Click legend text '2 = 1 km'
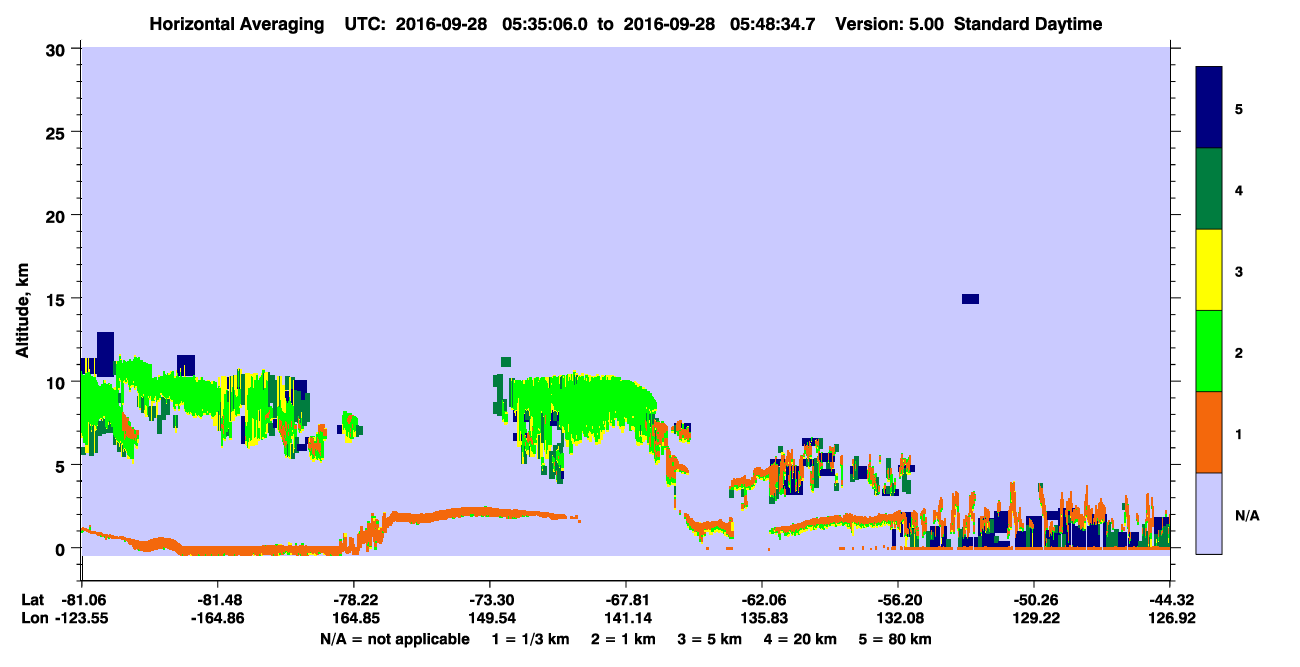 tap(625, 639)
